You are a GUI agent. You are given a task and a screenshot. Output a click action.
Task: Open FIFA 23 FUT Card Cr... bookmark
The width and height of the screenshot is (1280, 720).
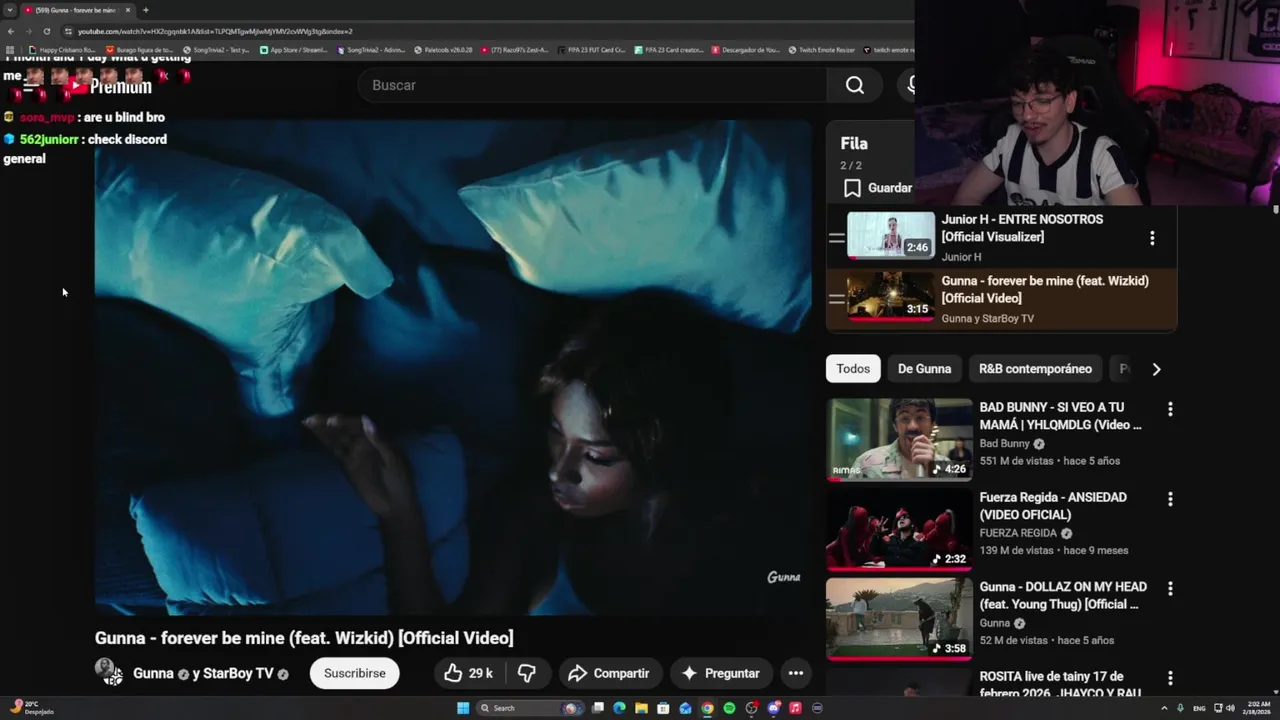(x=592, y=49)
